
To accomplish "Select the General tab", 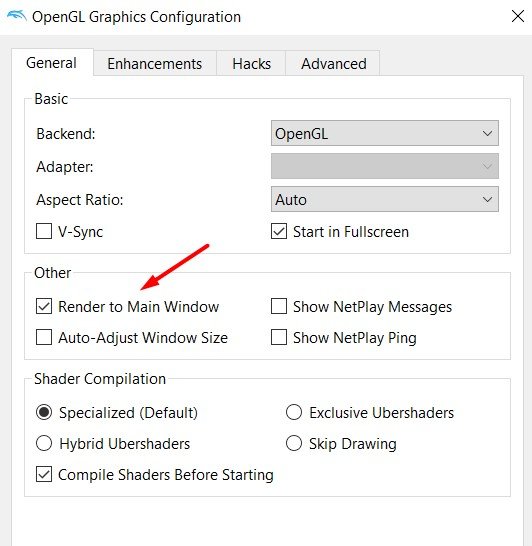I will coord(52,63).
